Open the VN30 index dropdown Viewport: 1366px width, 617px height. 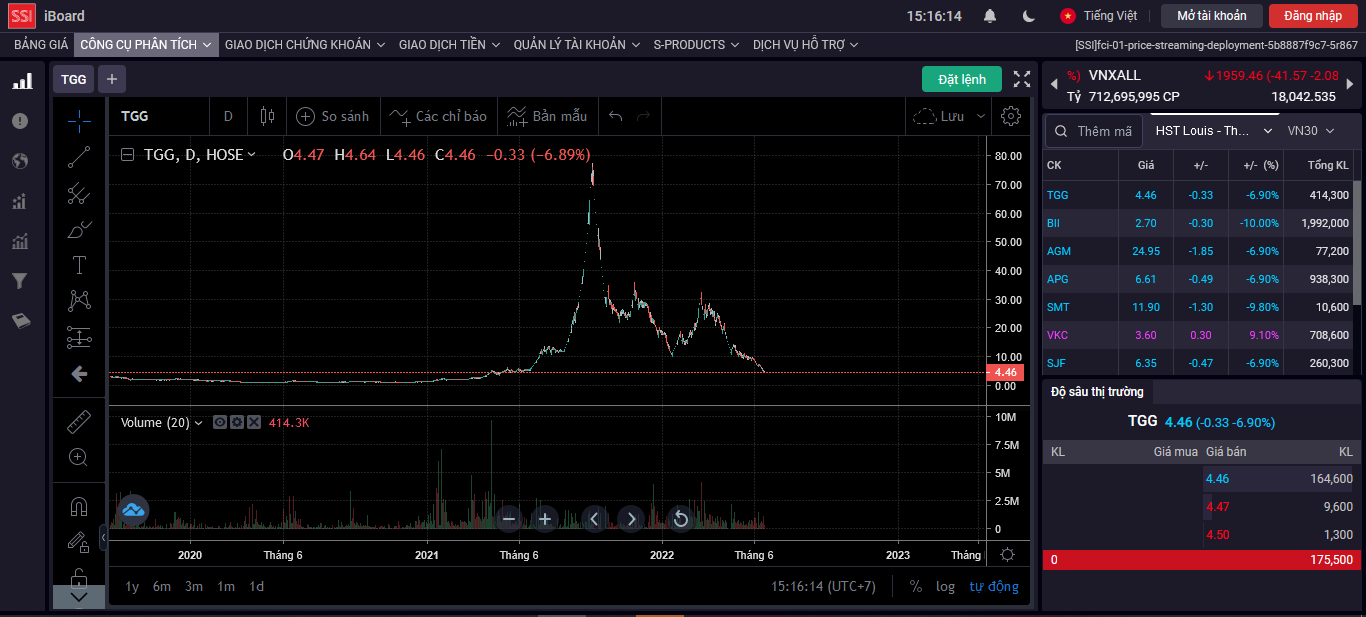coord(1311,131)
